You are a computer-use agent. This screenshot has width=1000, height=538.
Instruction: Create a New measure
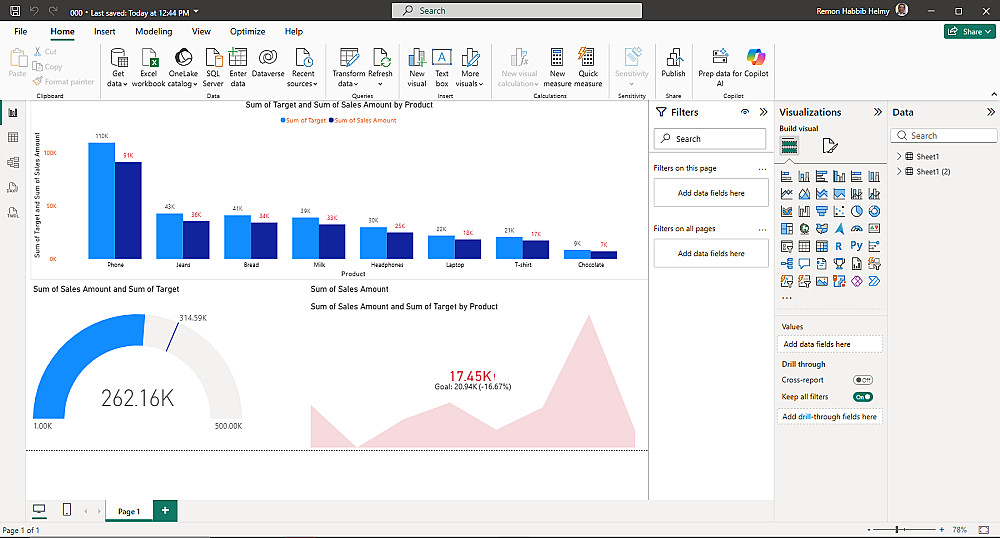557,68
